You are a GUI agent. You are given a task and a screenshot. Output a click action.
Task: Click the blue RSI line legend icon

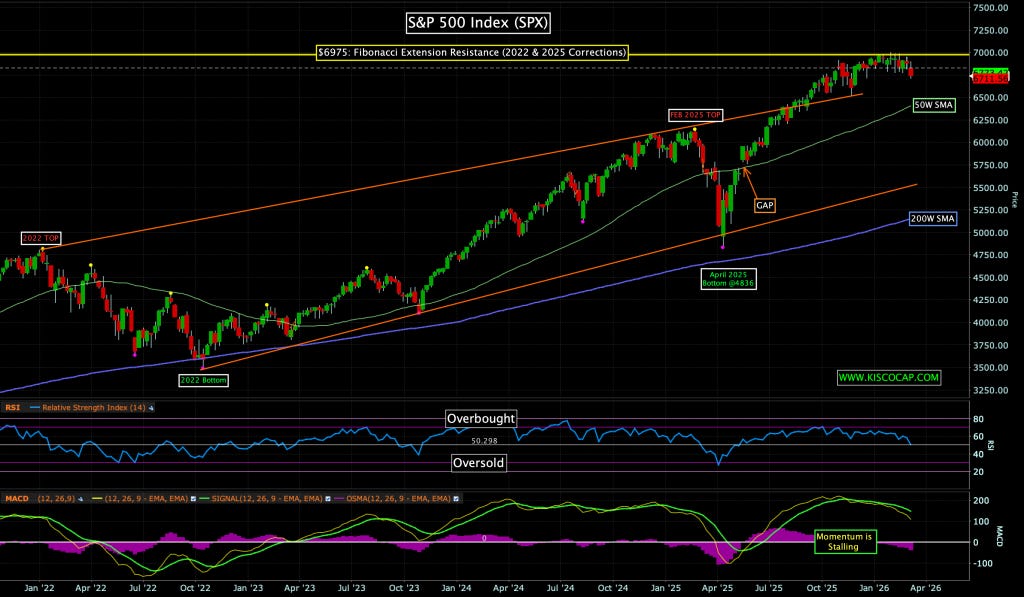click(34, 407)
